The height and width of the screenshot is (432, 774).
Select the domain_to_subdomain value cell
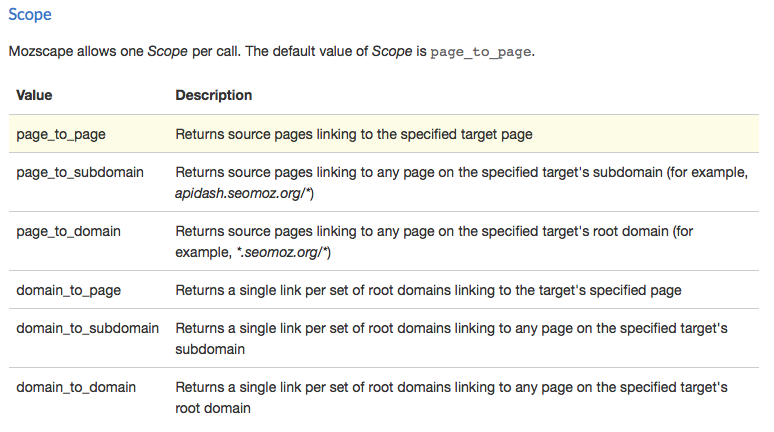(x=88, y=328)
